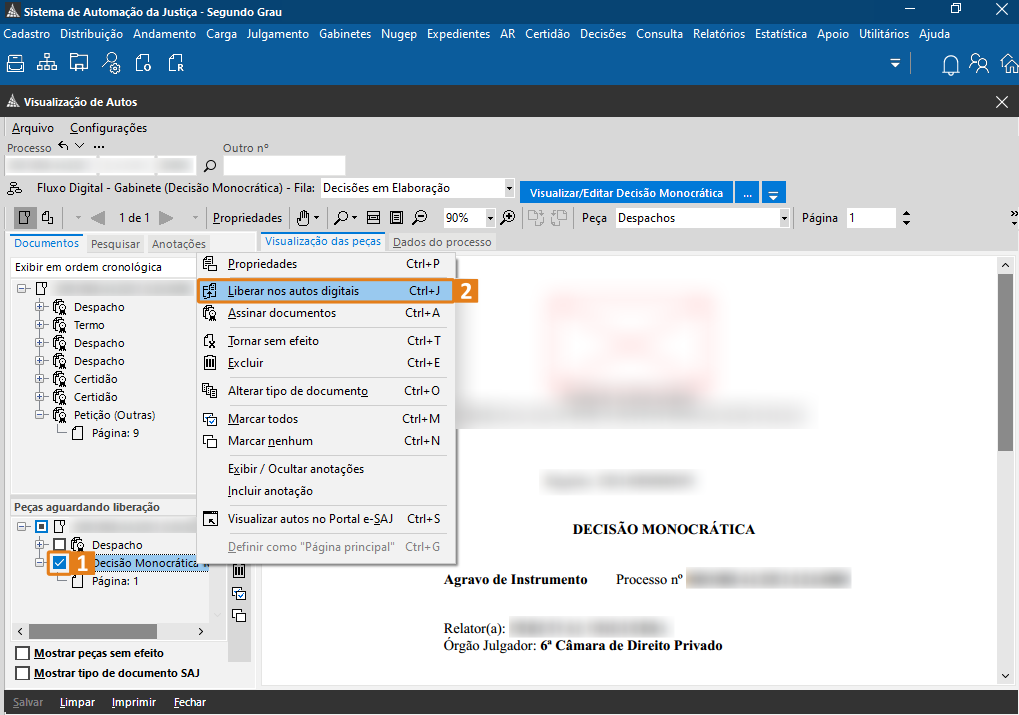Screen dimensions: 1019x715
Task: Click the hand pan tool icon
Action: point(303,218)
